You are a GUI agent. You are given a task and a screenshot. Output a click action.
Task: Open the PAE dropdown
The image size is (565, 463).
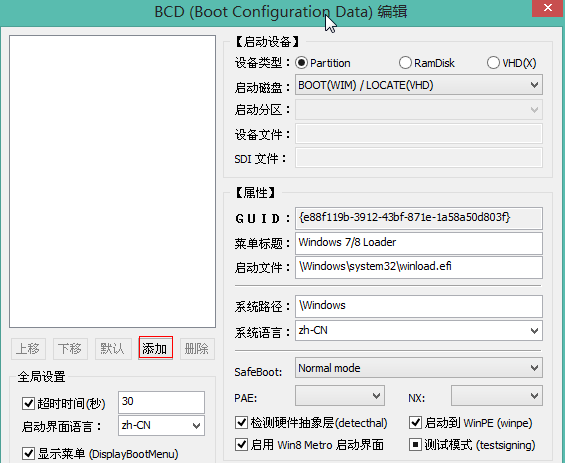click(340, 396)
